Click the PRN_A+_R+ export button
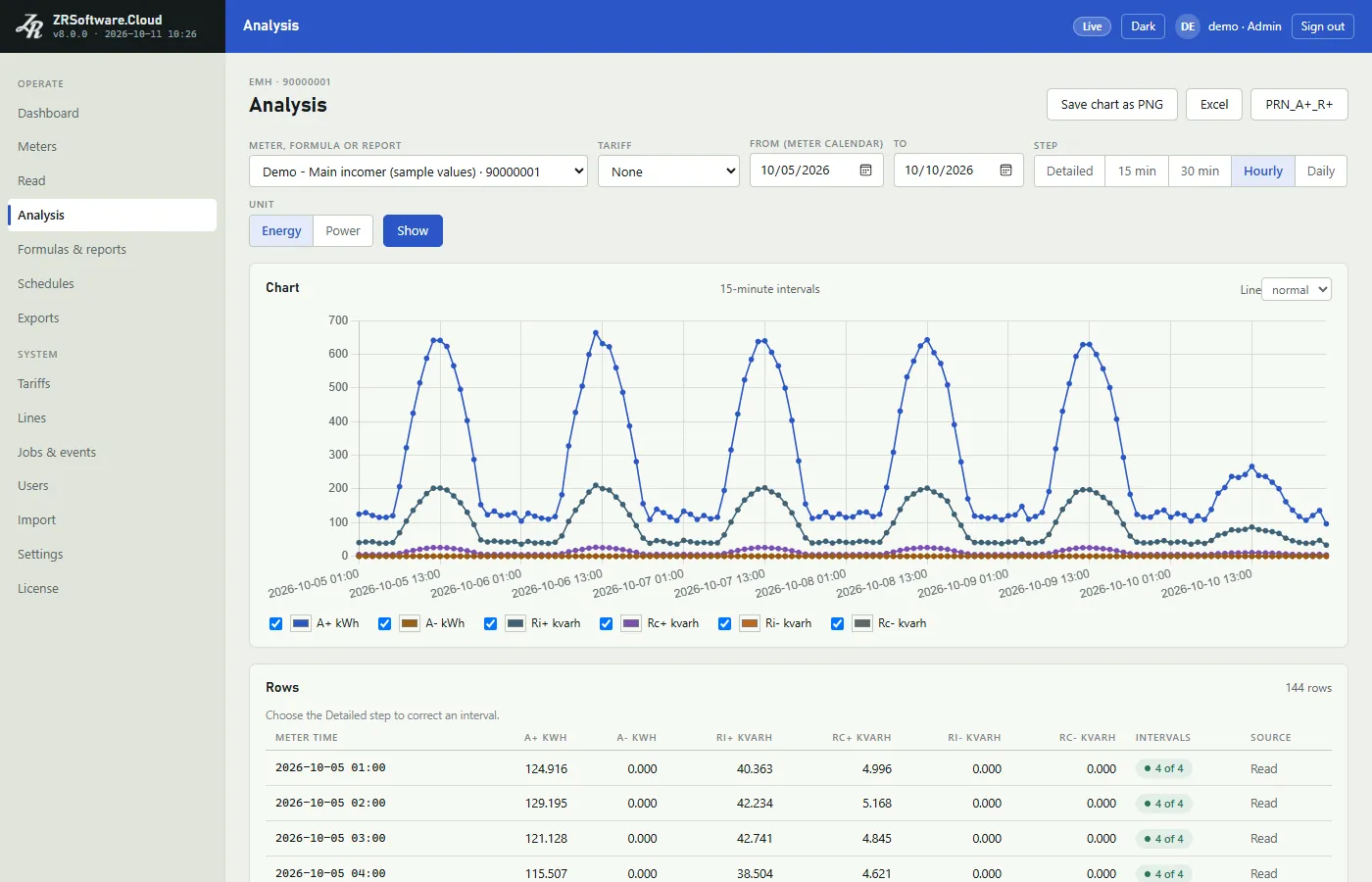The height and width of the screenshot is (882, 1372). (1299, 104)
